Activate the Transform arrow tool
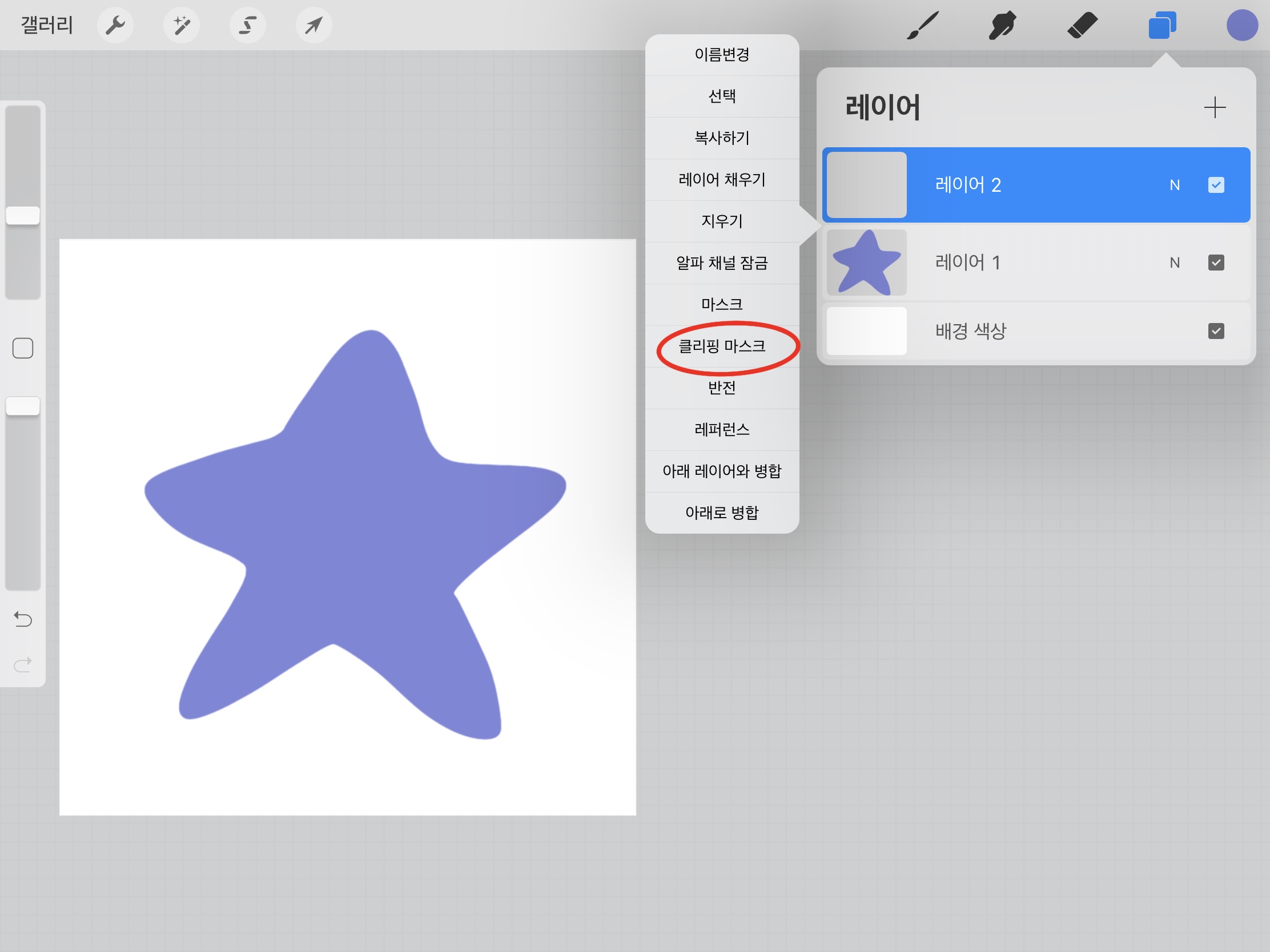 (314, 25)
